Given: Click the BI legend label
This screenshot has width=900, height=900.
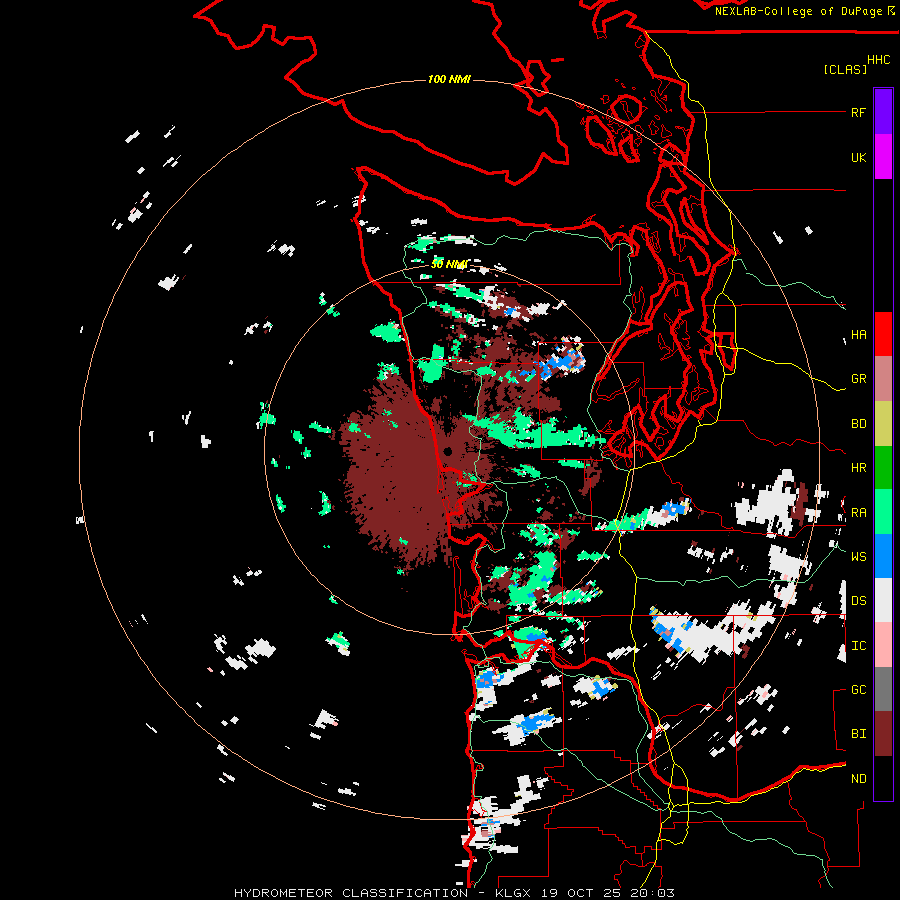Looking at the screenshot, I should tap(858, 734).
